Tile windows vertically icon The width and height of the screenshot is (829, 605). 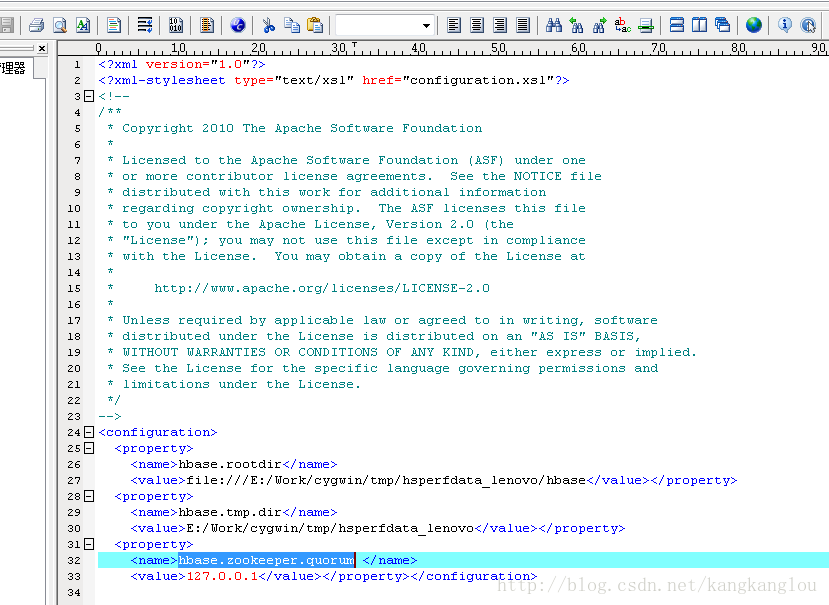699,25
